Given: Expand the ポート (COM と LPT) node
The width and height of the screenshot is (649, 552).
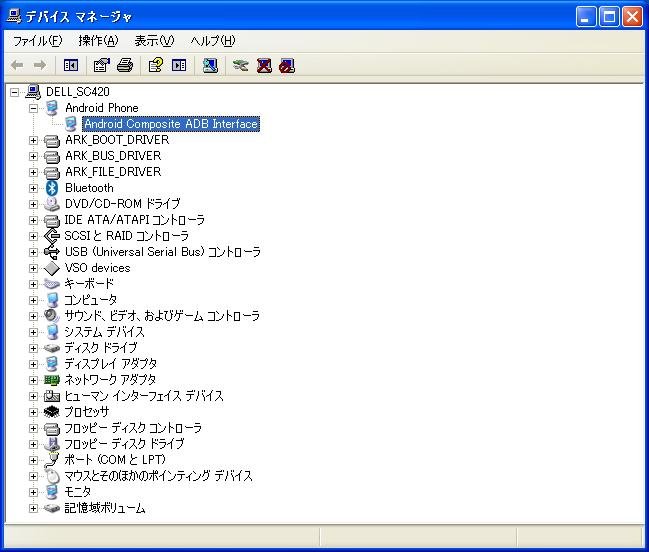Looking at the screenshot, I should 33,460.
